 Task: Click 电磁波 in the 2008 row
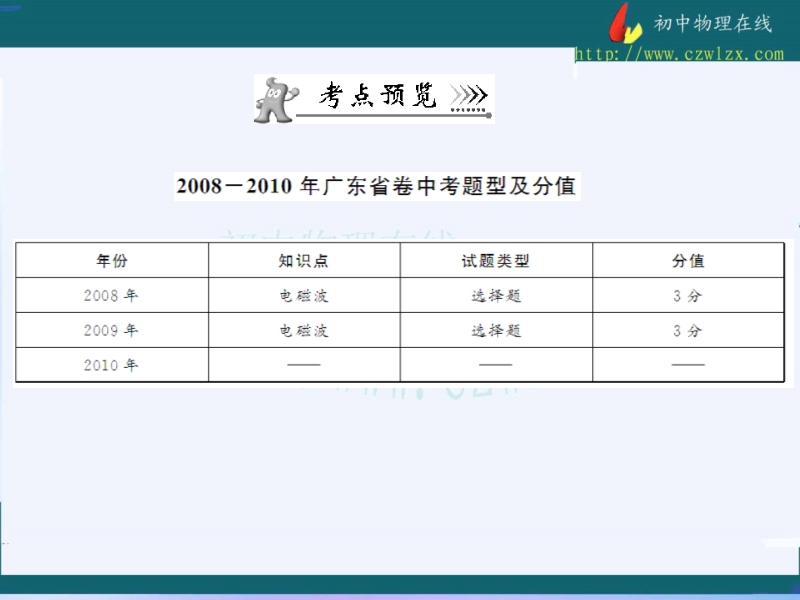pyautogui.click(x=304, y=296)
